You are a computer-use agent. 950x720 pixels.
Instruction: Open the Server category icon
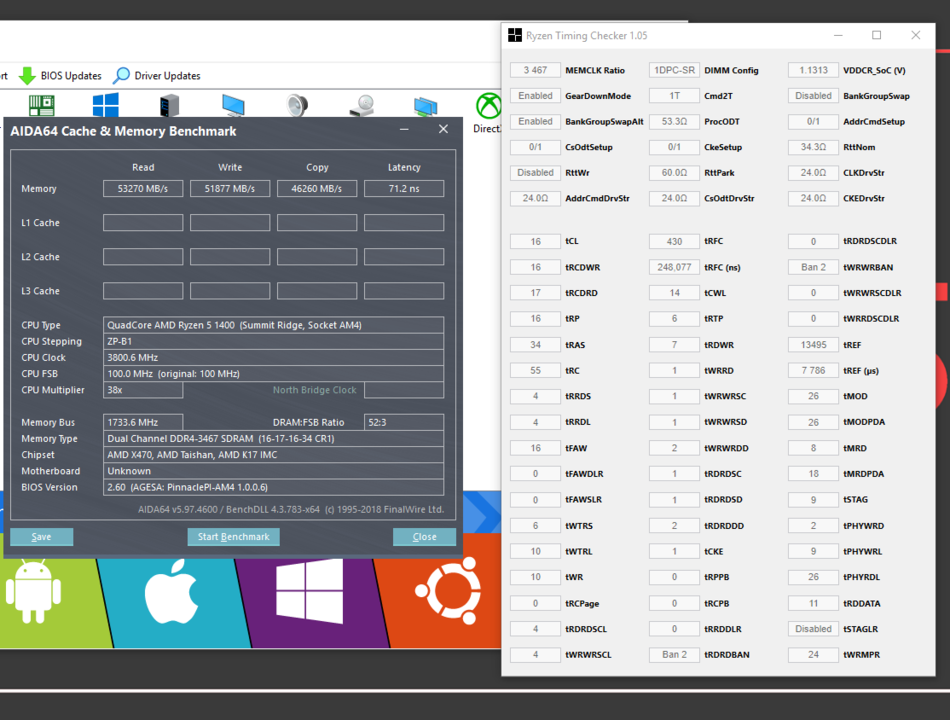[x=170, y=105]
